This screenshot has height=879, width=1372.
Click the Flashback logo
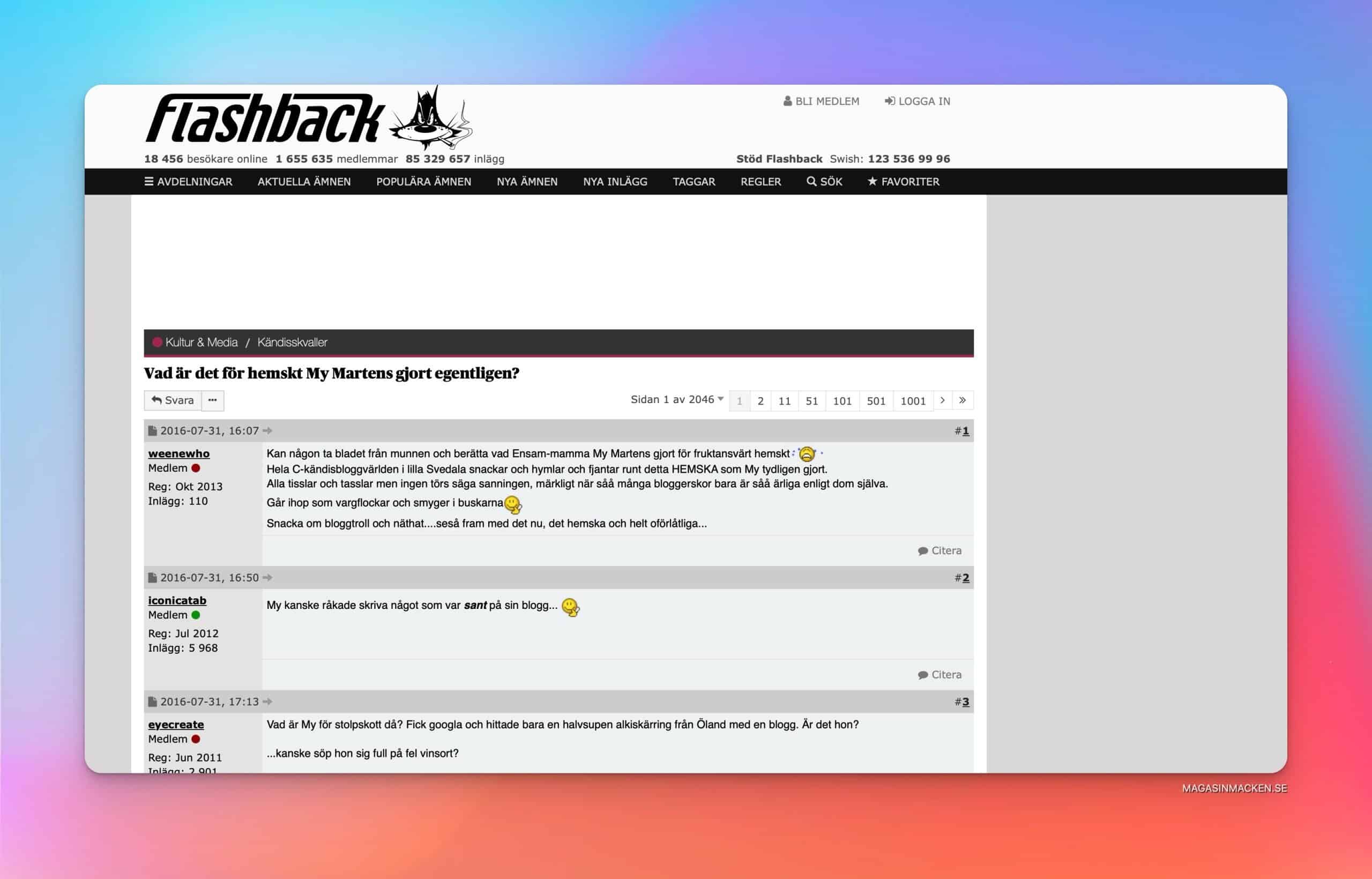pyautogui.click(x=265, y=118)
